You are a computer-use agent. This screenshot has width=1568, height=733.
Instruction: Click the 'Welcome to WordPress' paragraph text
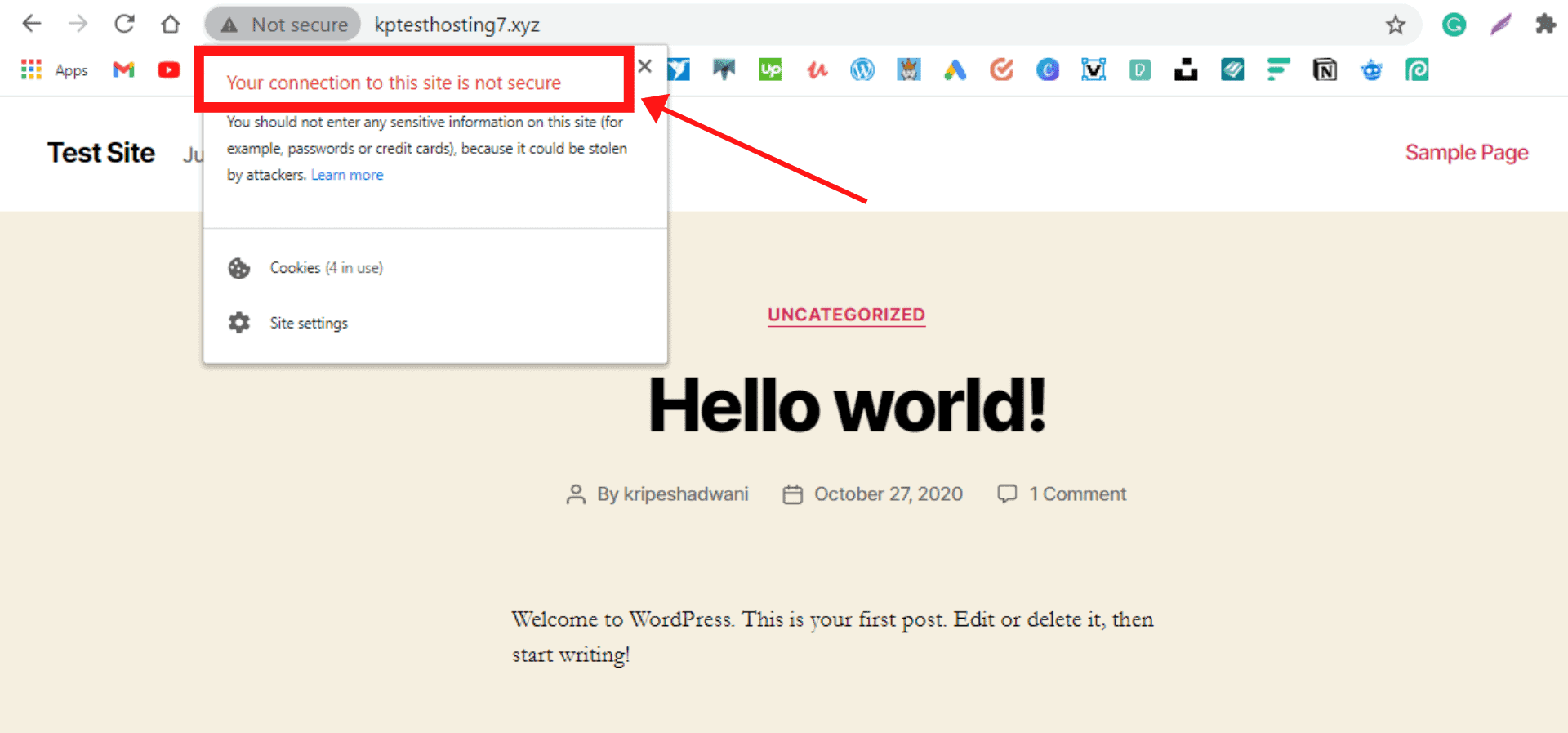pyautogui.click(x=832, y=637)
